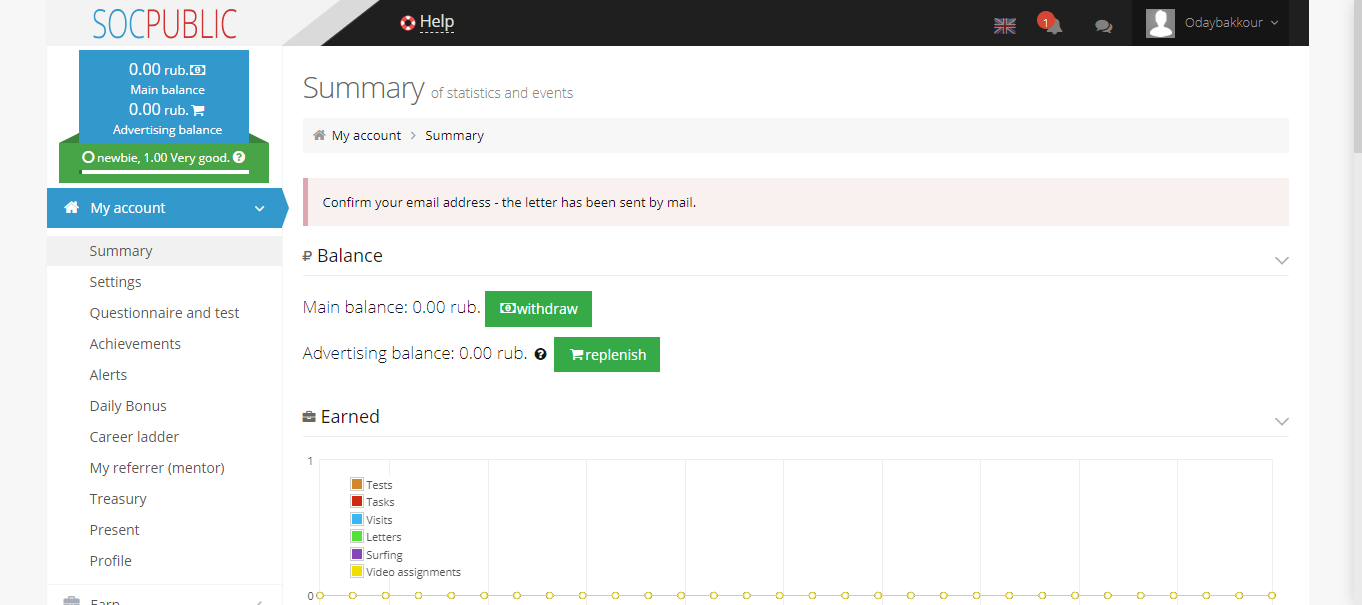Click the rating progress bar
1362x605 pixels.
point(164,172)
